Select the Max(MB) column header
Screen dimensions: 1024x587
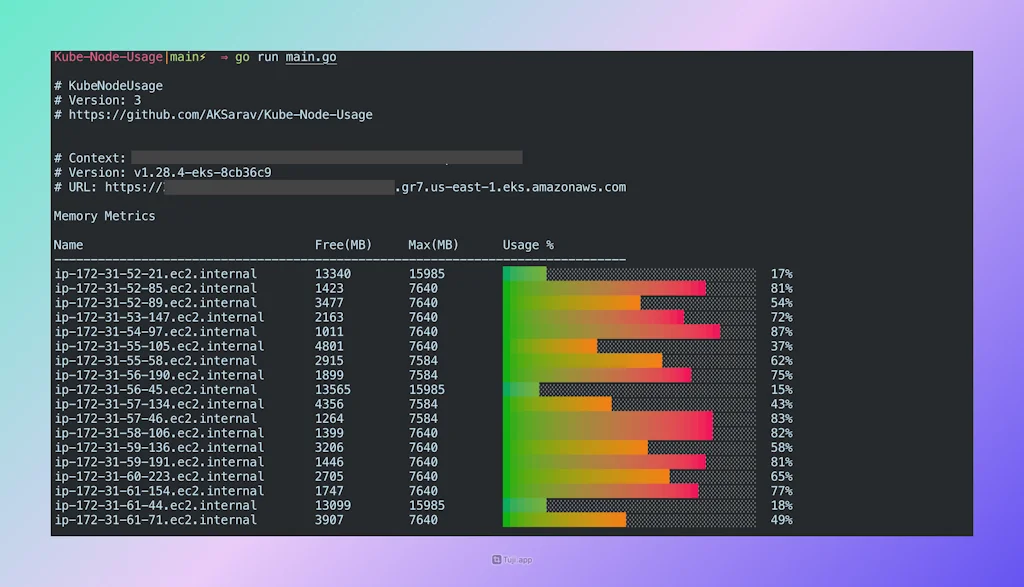click(x=433, y=244)
